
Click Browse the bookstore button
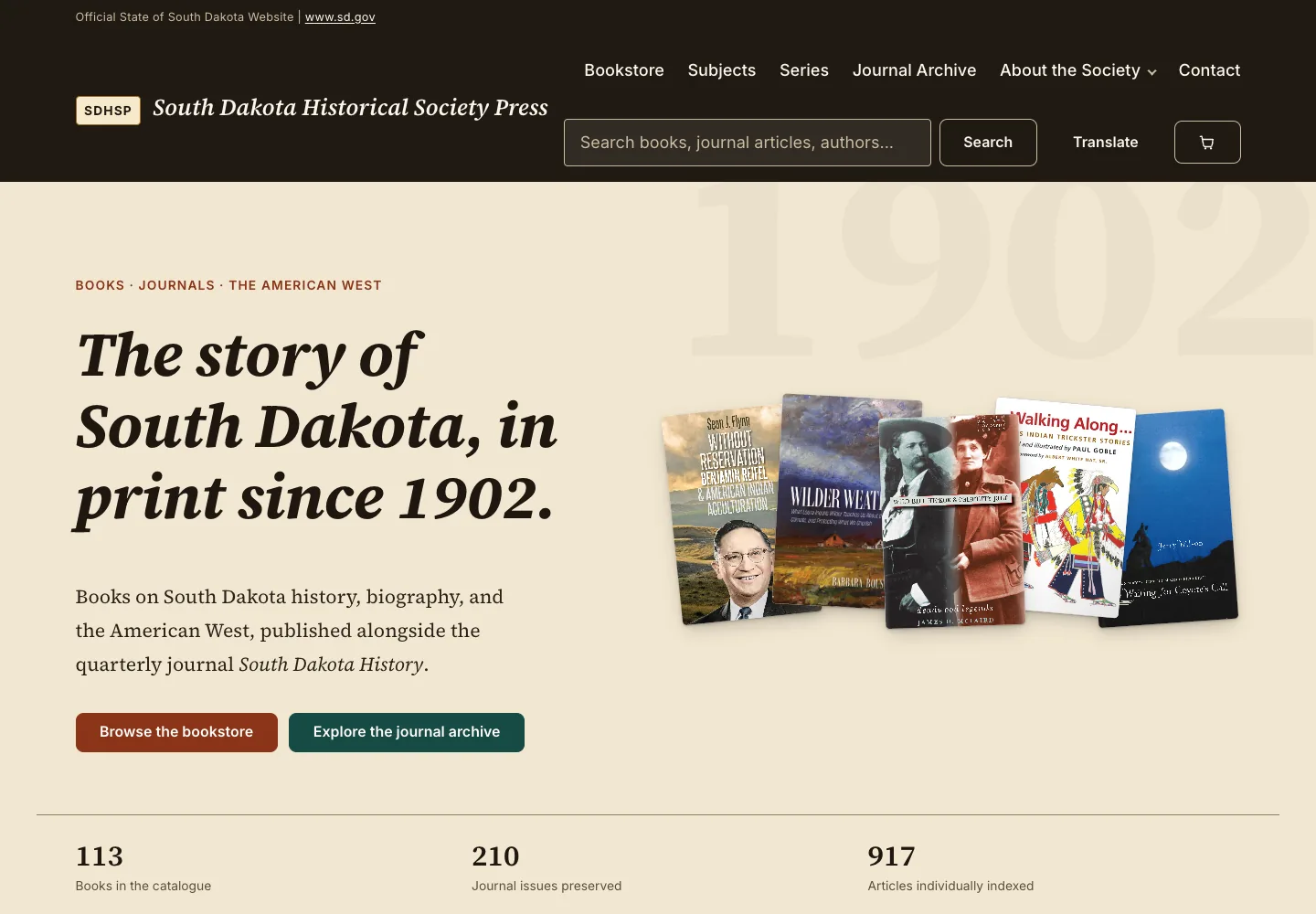(176, 732)
